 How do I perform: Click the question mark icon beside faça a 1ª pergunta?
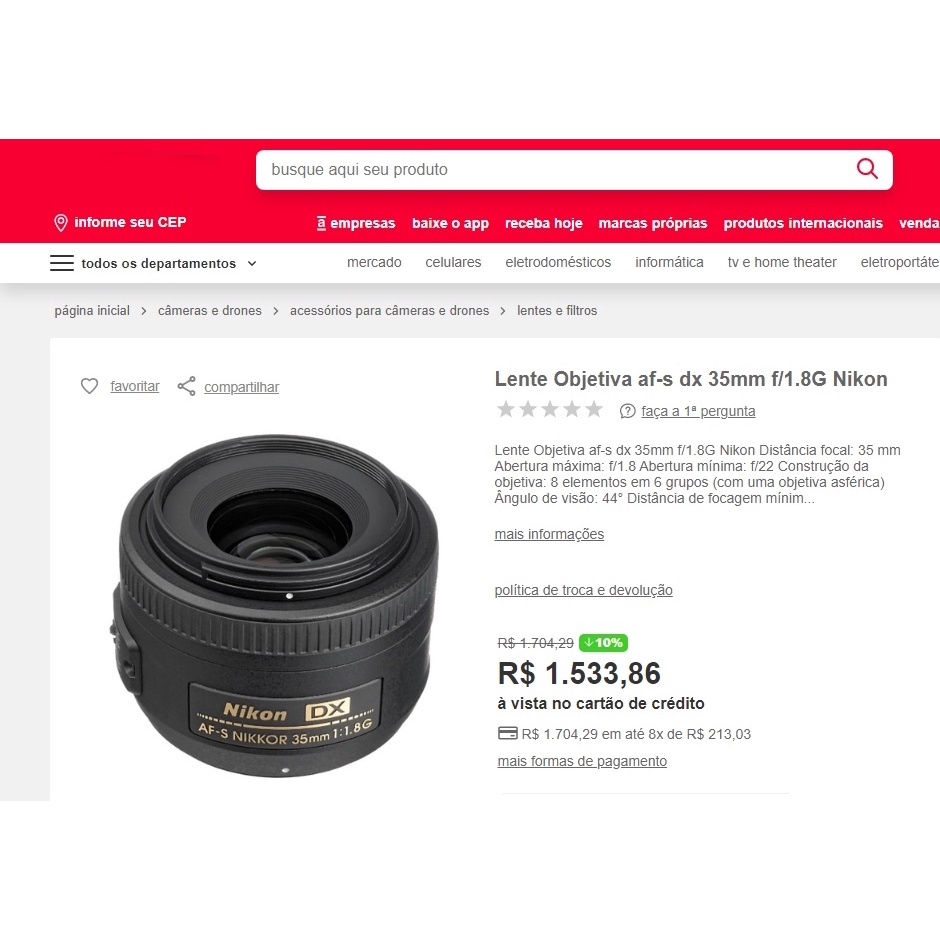[x=627, y=411]
